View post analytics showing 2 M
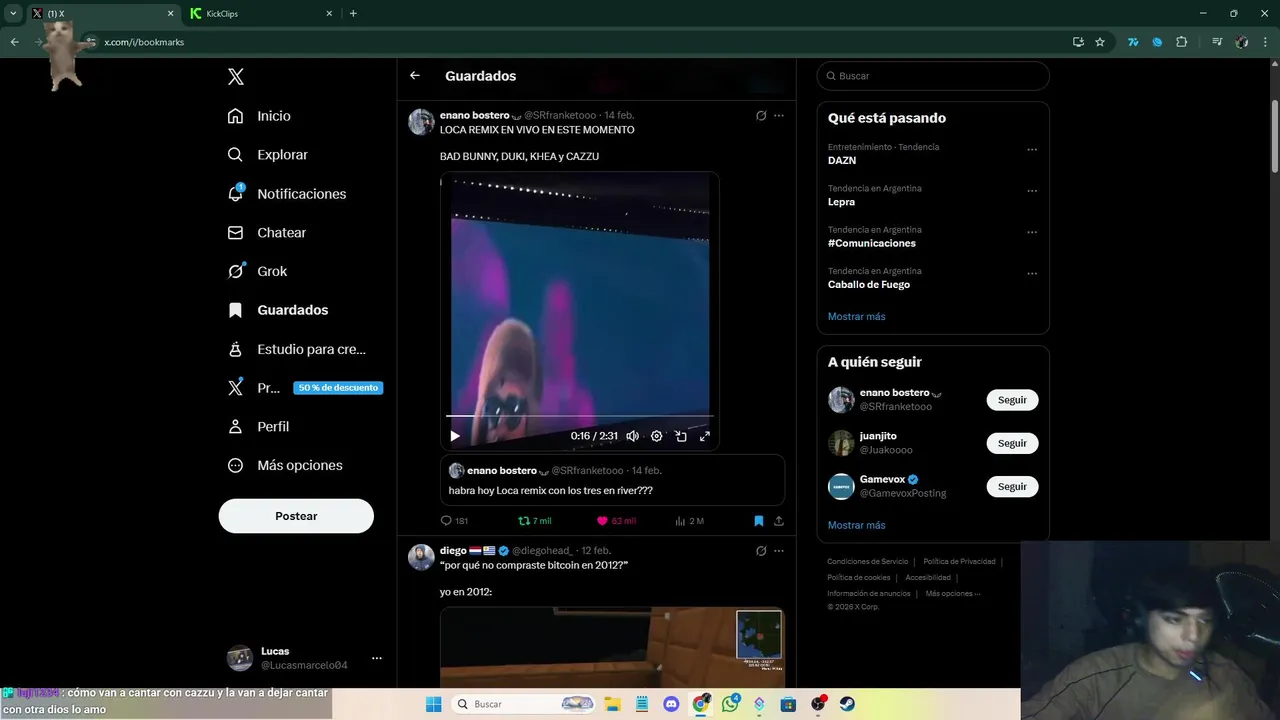Viewport: 1280px width, 720px height. (689, 521)
